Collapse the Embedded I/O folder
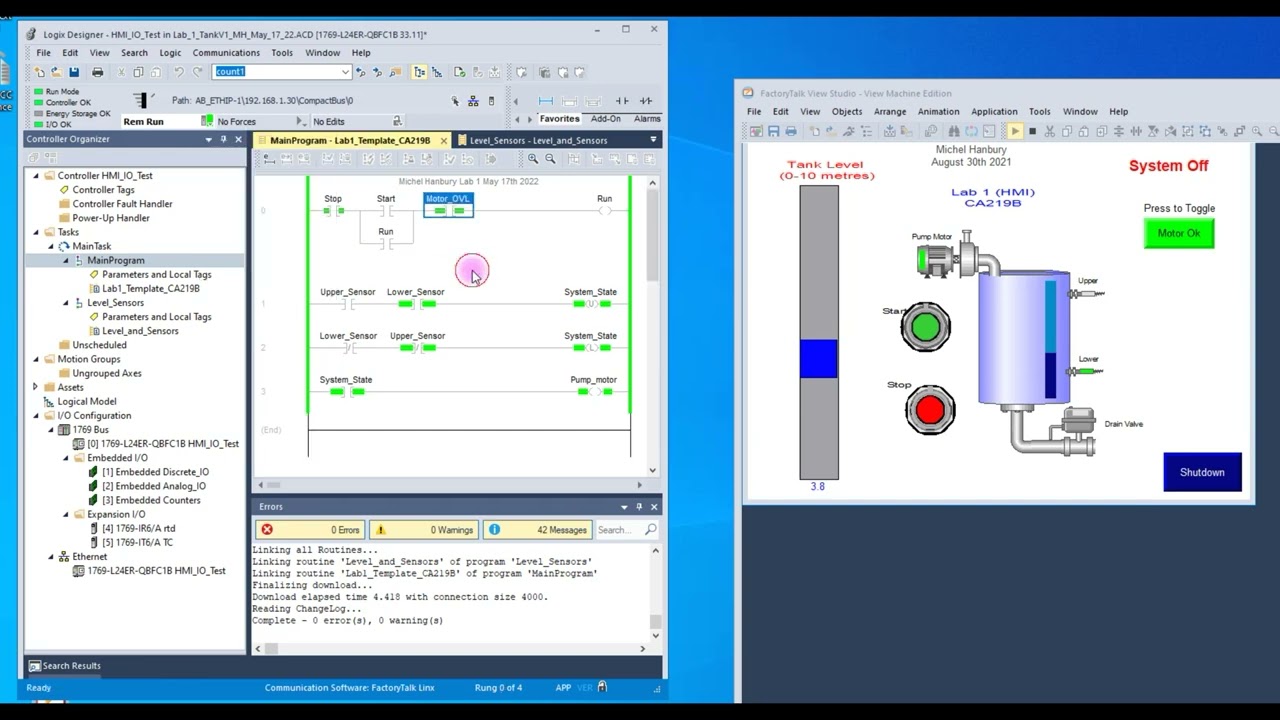 pyautogui.click(x=66, y=458)
